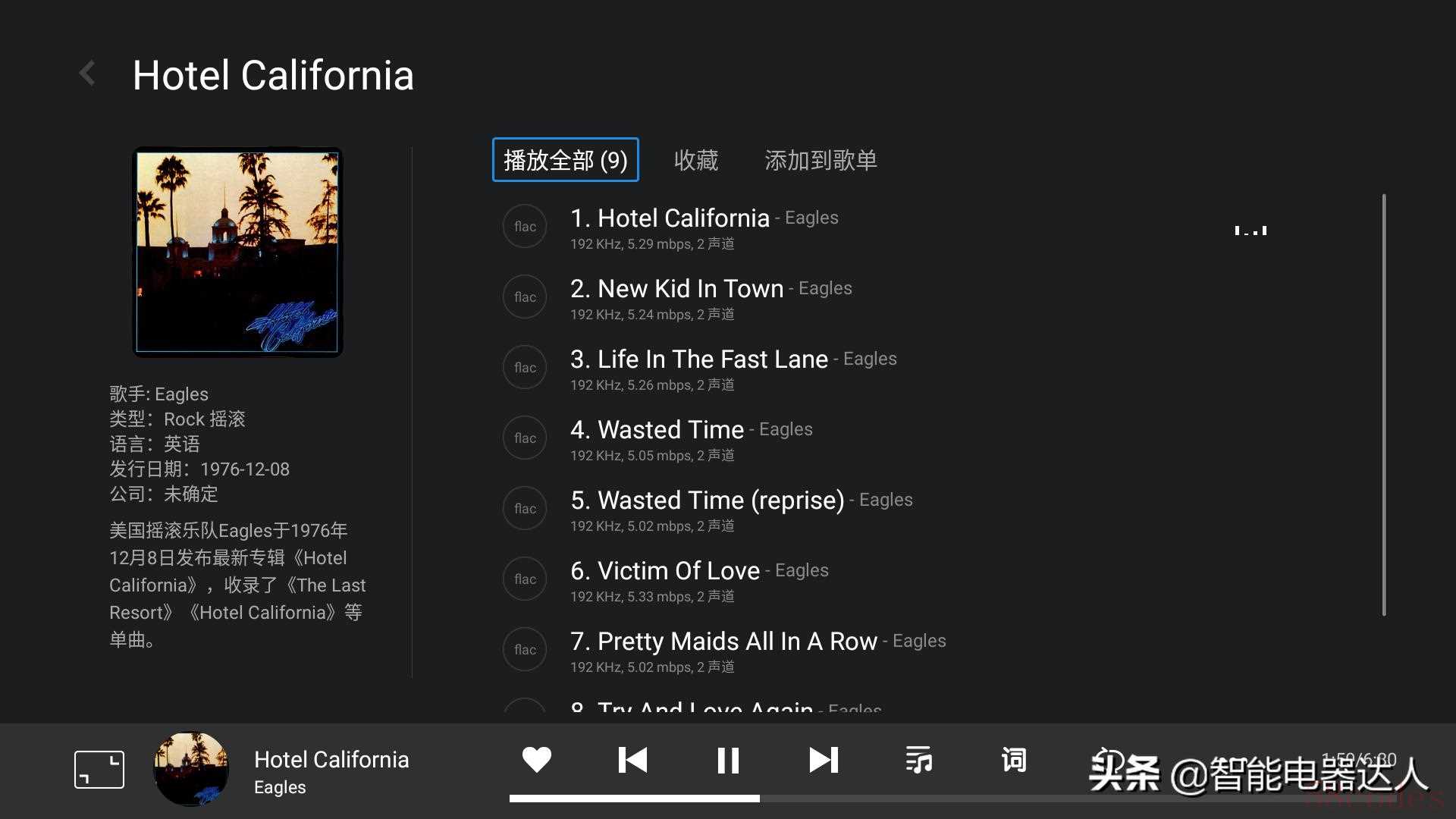1456x819 pixels.
Task: Choose 添加到歌单 option
Action: point(821,160)
